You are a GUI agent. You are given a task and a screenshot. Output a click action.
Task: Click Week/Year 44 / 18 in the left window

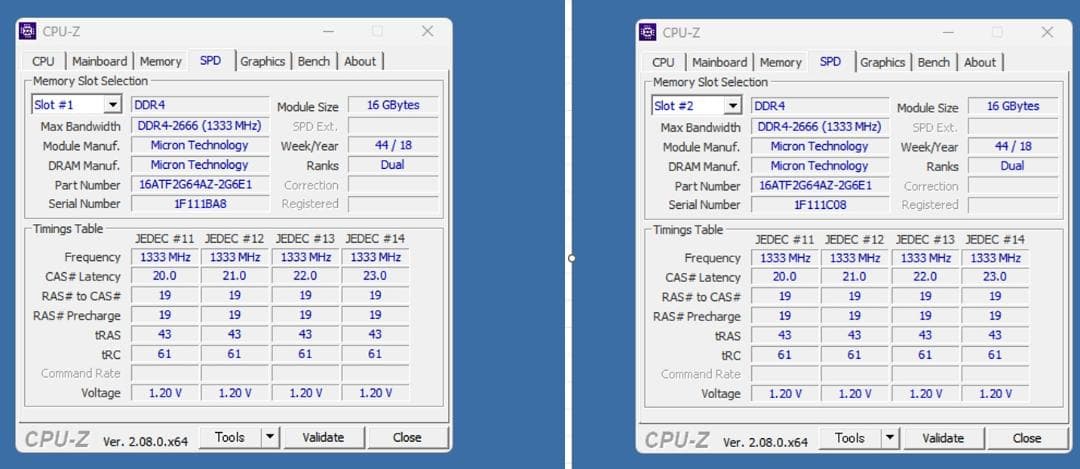tap(393, 145)
